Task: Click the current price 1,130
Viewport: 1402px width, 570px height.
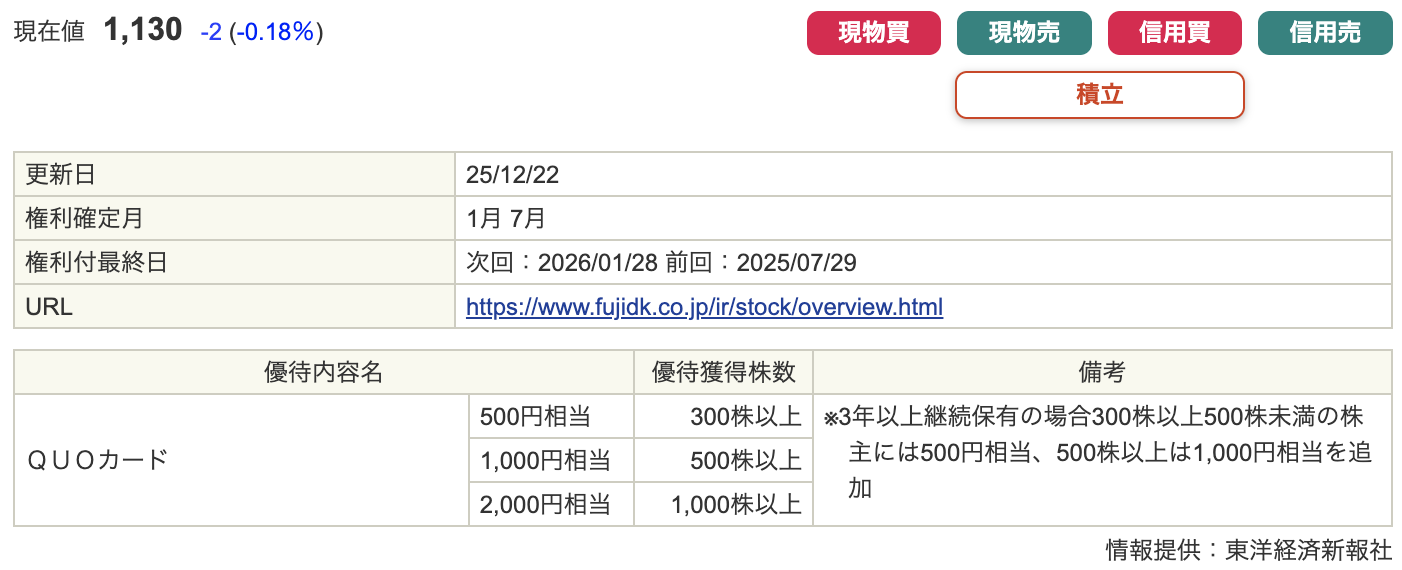Action: [x=143, y=31]
